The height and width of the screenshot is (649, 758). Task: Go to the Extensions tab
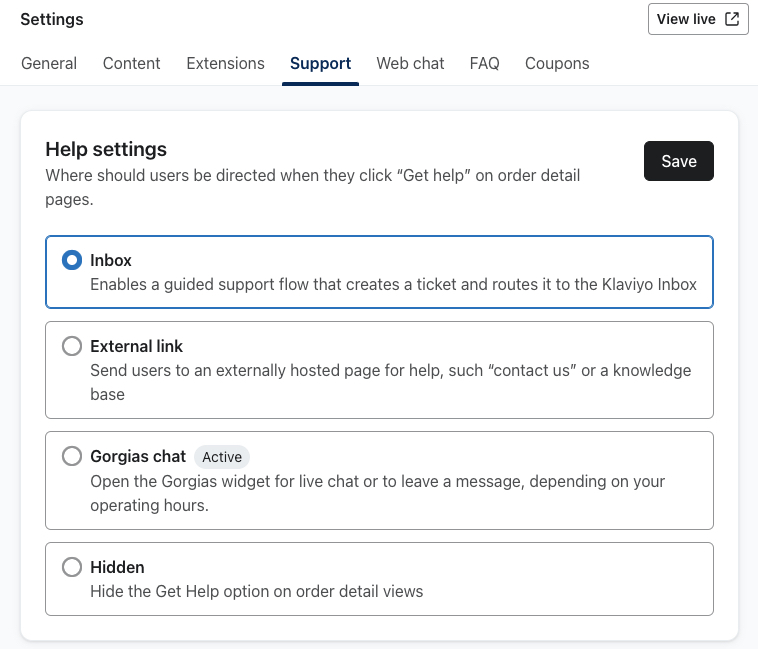tap(225, 63)
